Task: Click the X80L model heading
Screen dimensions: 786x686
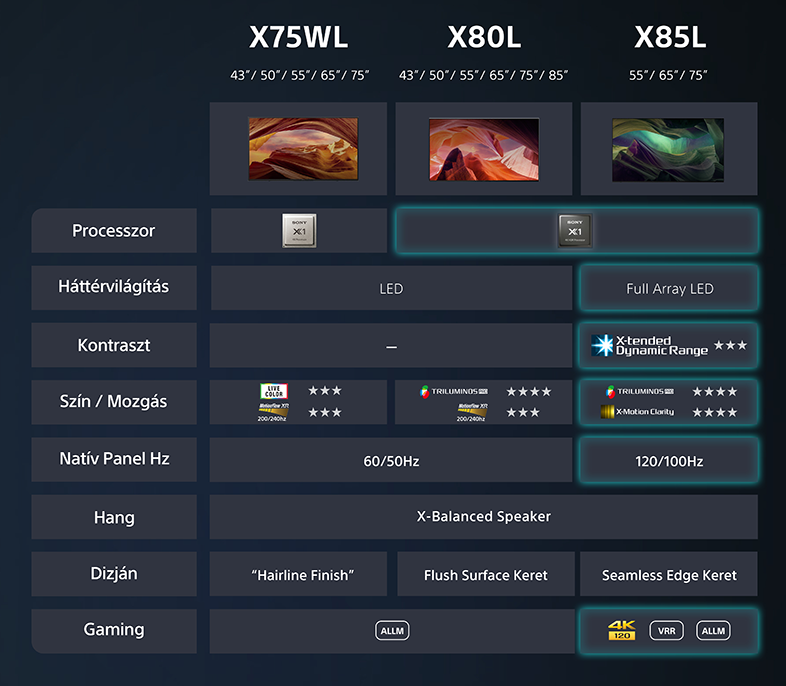Action: coord(484,37)
